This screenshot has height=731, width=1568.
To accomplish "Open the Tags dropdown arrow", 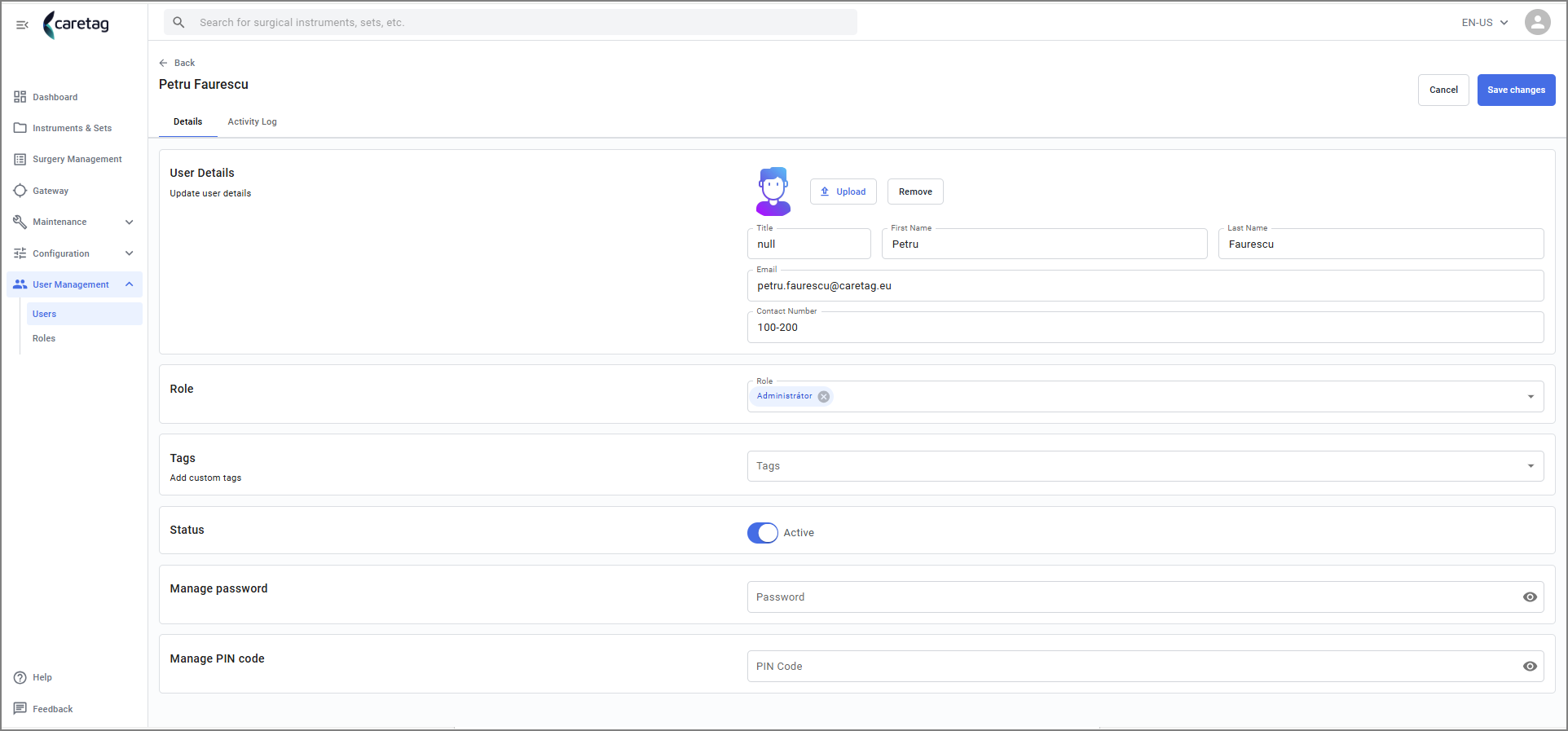I will pos(1531,466).
